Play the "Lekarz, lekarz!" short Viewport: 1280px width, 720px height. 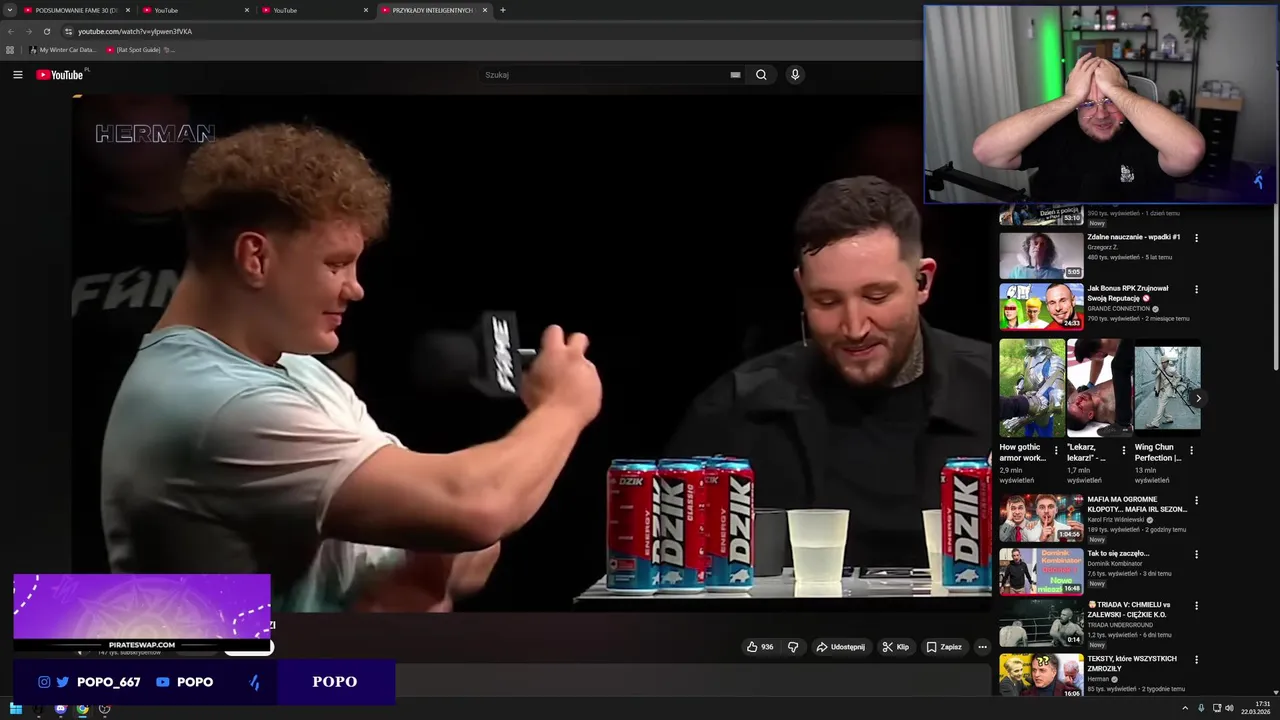[x=1099, y=387]
